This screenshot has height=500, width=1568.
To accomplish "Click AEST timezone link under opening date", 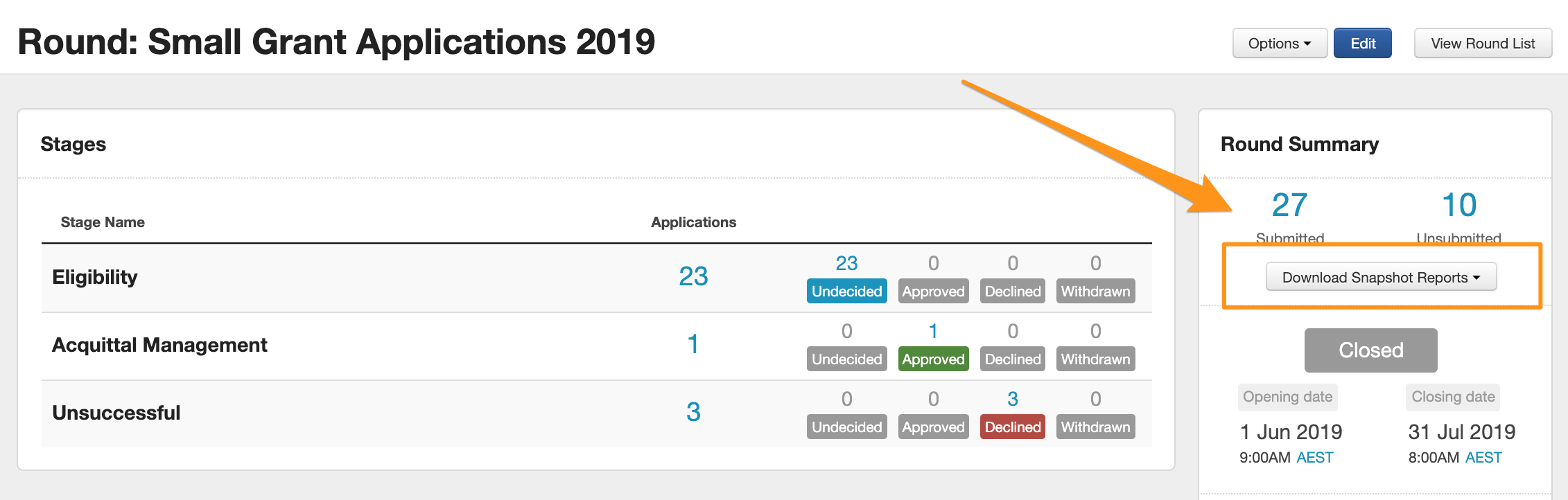I will click(x=1314, y=458).
